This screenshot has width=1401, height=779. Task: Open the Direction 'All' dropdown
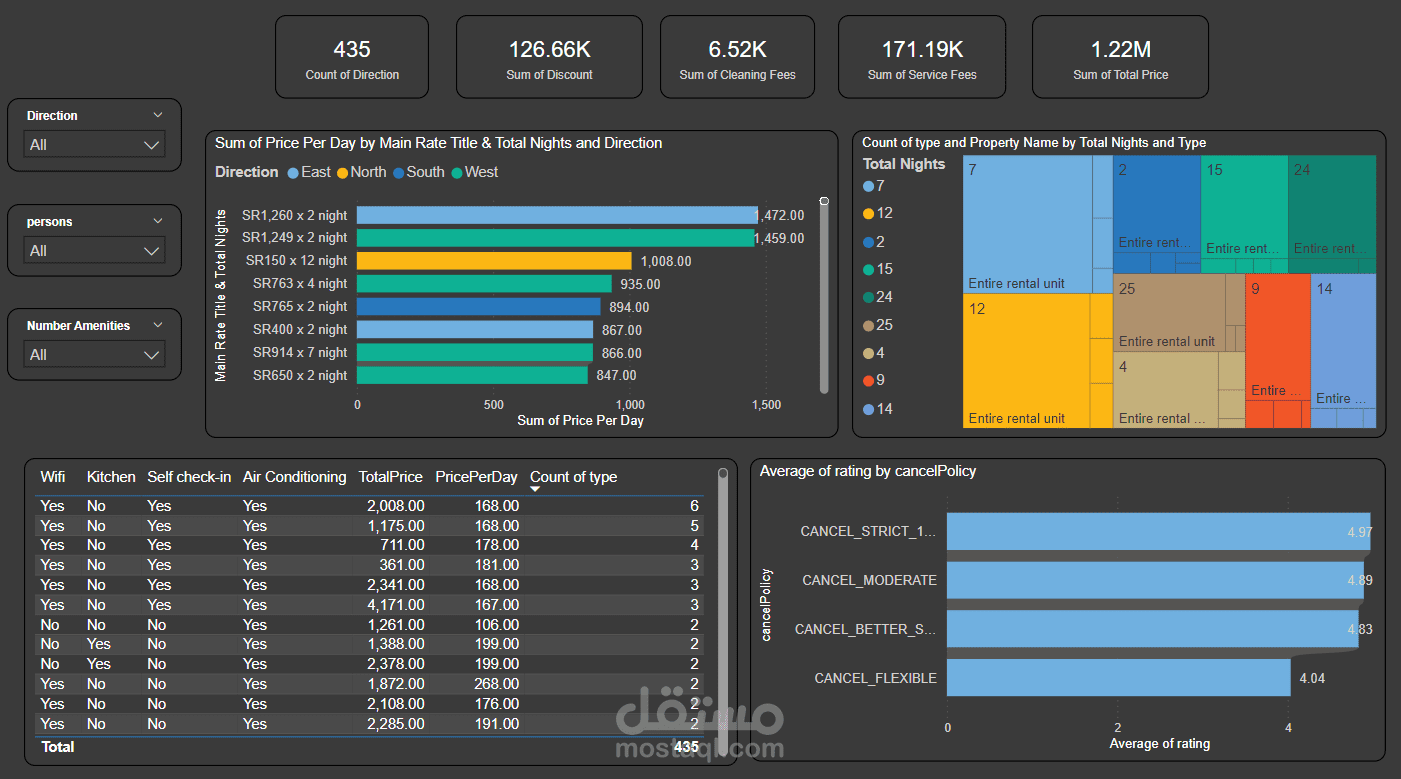94,145
